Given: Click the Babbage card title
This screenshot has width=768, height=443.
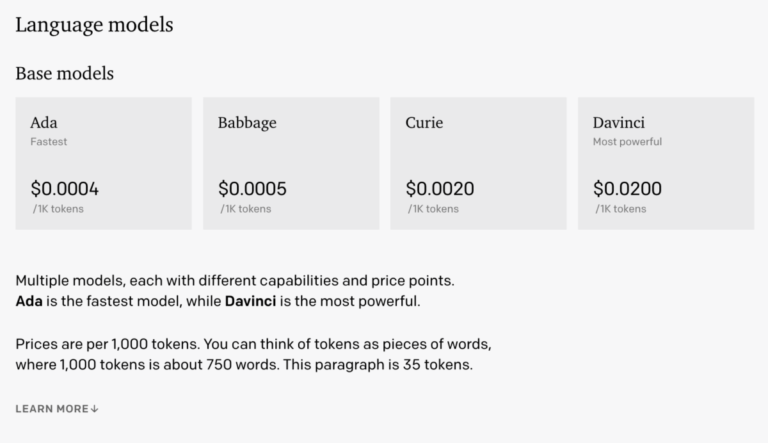Looking at the screenshot, I should click(x=247, y=123).
